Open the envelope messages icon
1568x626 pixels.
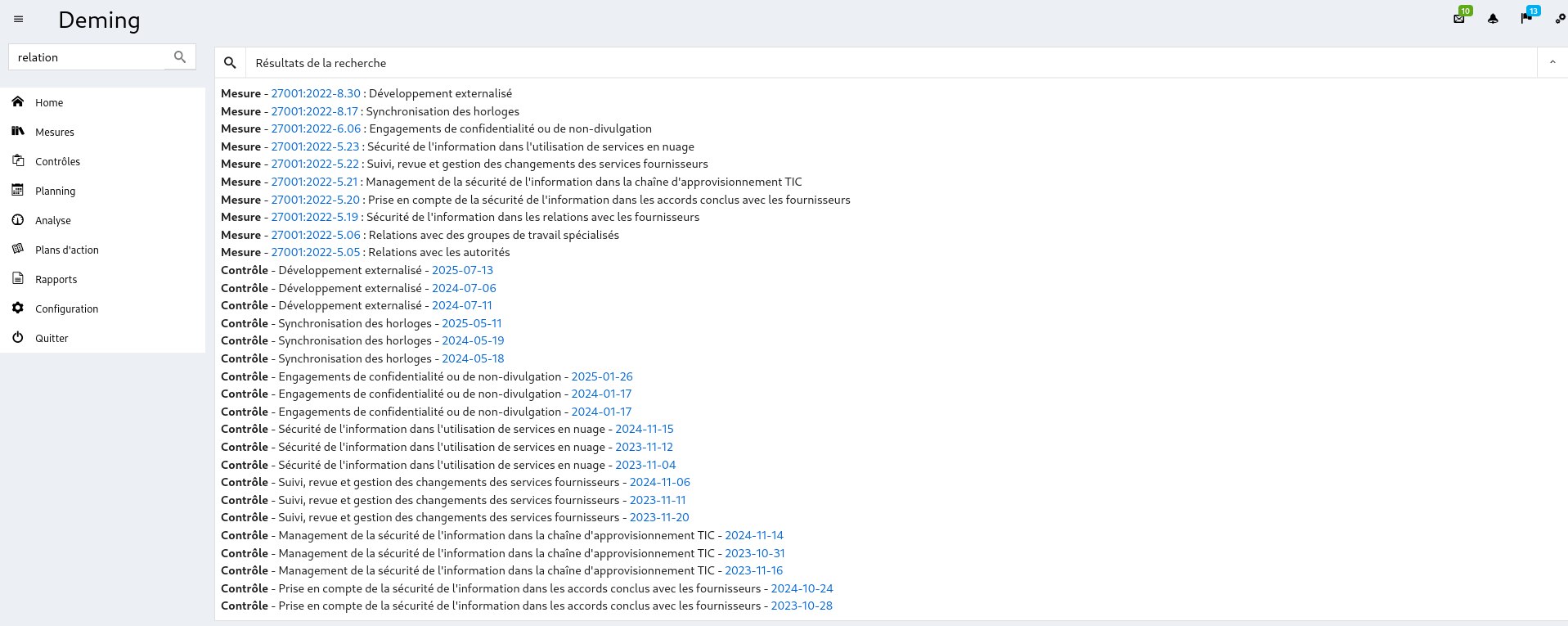click(x=1459, y=19)
